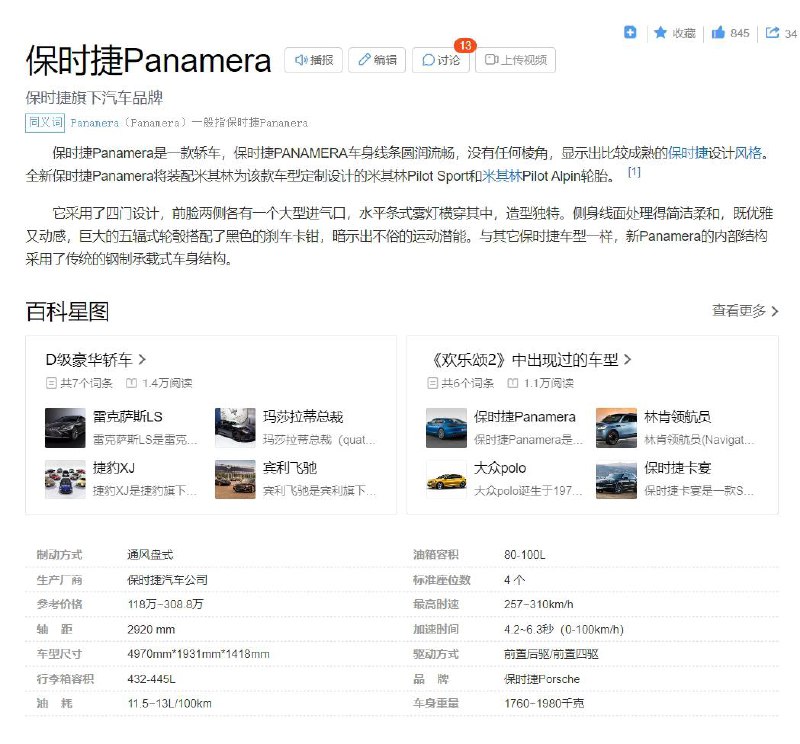Screen dimensions: 800x744
Task: Expand the 《欢乐颂2》中出现过的车型 heading
Action: click(x=530, y=360)
